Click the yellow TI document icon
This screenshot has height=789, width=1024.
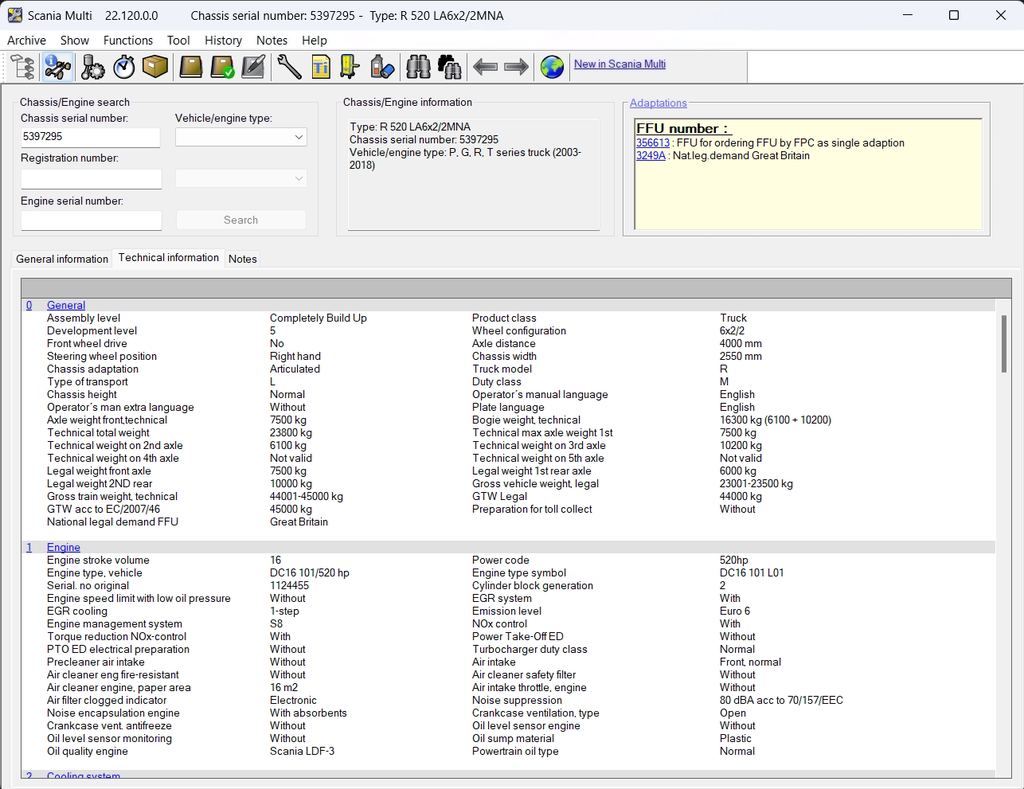pos(320,67)
